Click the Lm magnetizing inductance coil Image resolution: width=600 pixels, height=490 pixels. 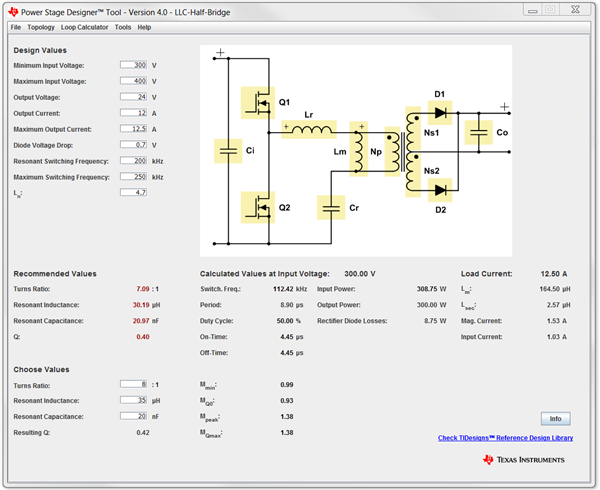[359, 149]
